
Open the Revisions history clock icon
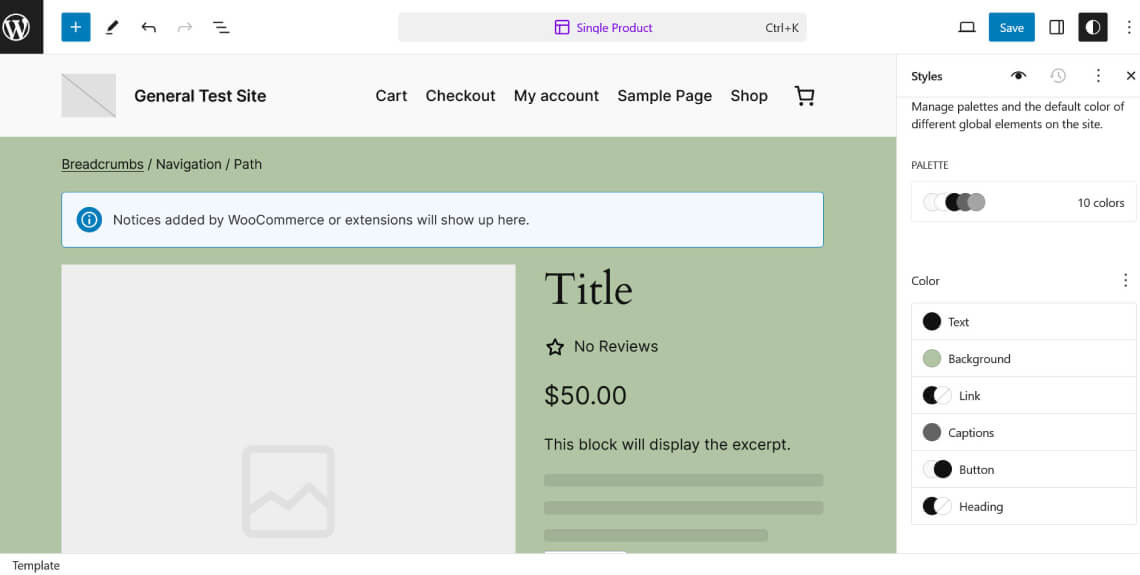point(1058,76)
